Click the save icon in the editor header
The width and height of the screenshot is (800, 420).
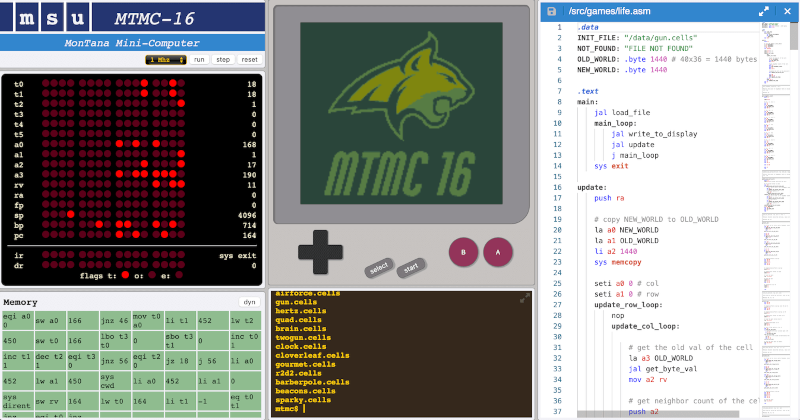click(554, 11)
